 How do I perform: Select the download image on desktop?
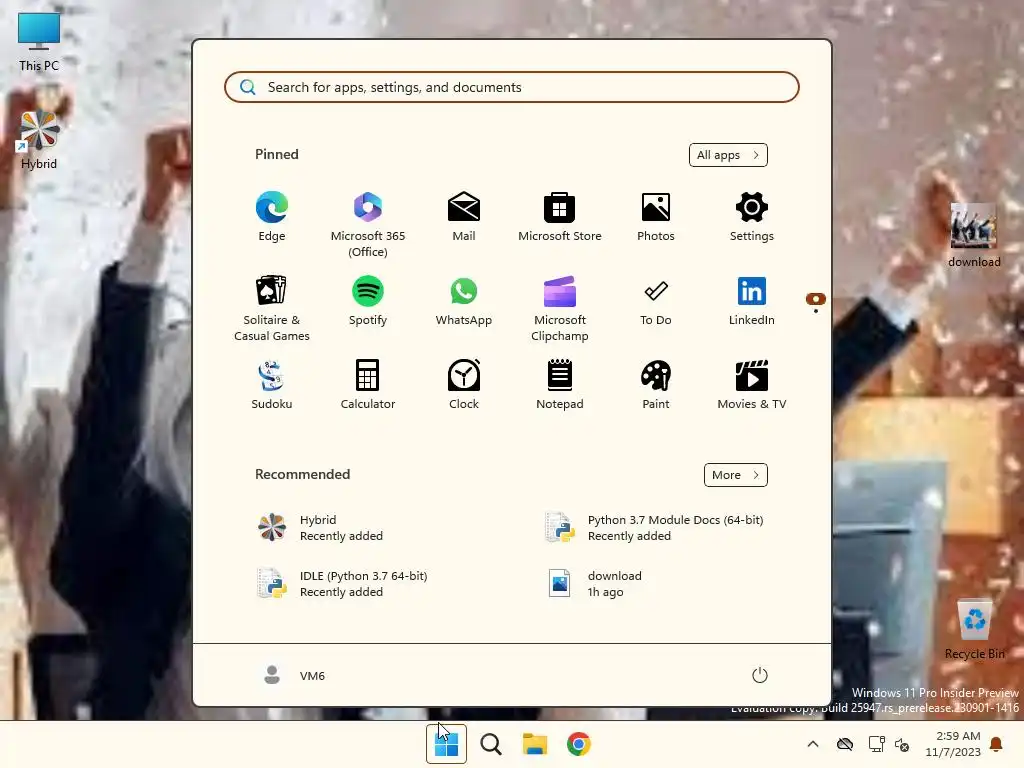click(974, 235)
